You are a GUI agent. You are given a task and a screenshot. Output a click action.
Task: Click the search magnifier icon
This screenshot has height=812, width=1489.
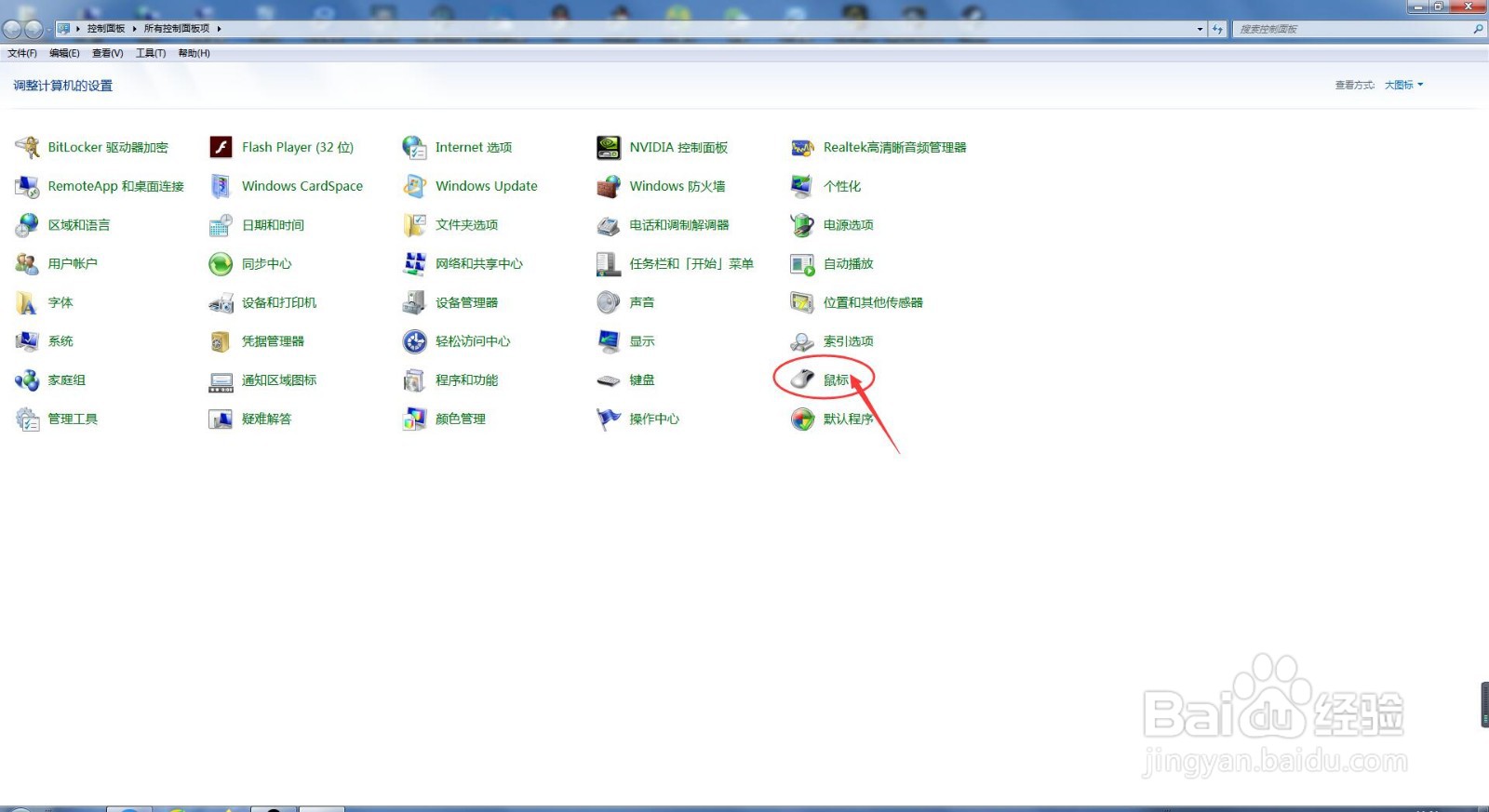1478,29
